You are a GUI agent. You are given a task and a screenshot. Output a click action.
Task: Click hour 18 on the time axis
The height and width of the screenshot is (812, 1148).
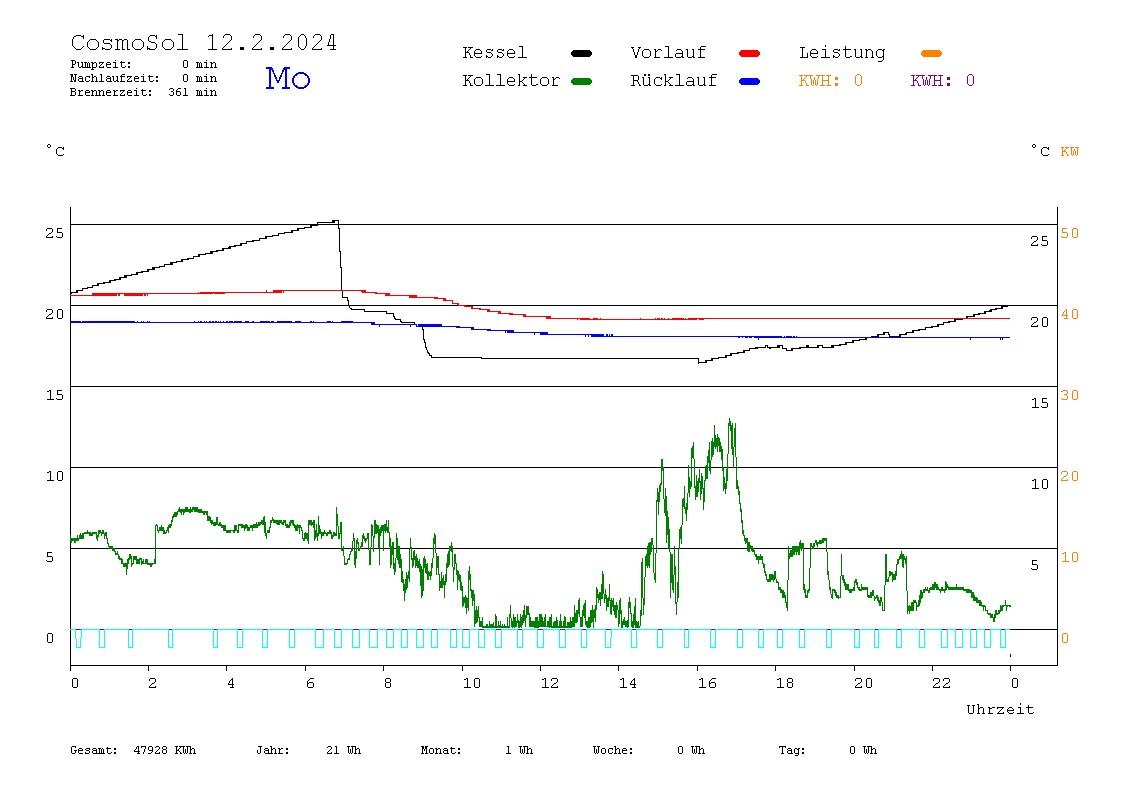784,683
